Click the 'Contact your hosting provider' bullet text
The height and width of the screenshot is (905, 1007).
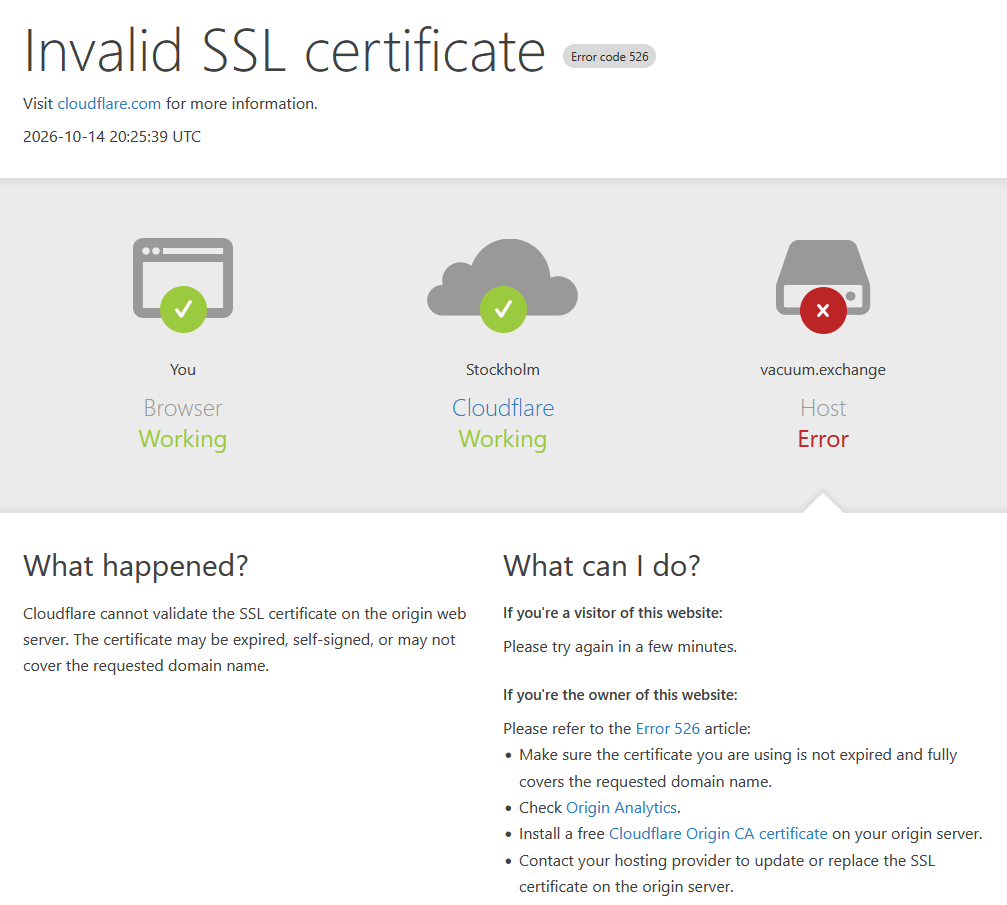[x=727, y=874]
